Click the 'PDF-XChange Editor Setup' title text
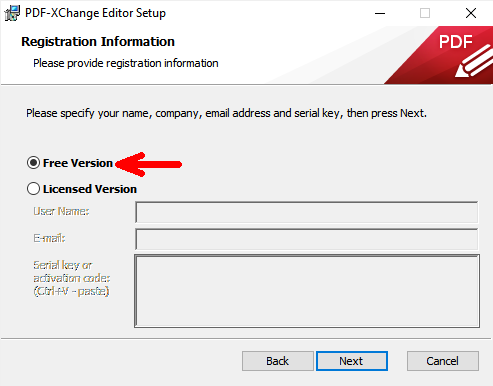Screen dimensions: 493x386 coord(95,13)
